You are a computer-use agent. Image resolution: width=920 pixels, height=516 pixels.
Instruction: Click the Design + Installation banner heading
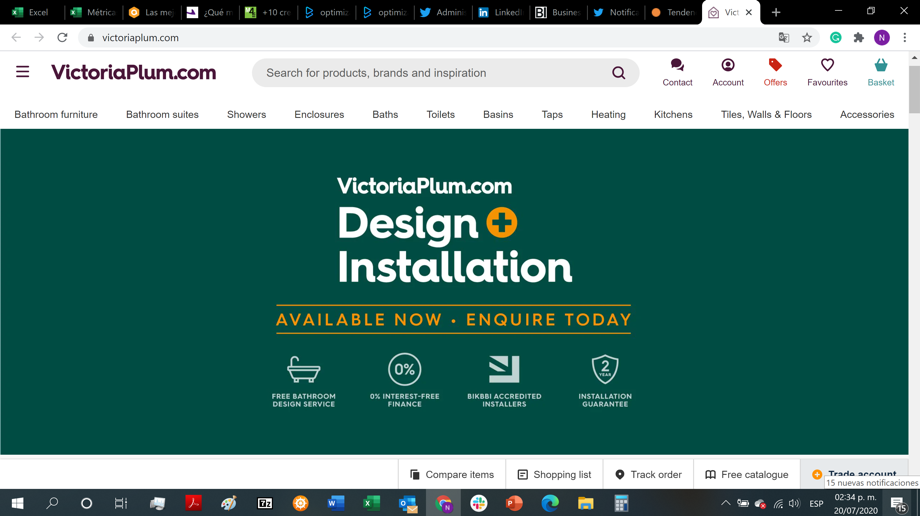pyautogui.click(x=454, y=245)
